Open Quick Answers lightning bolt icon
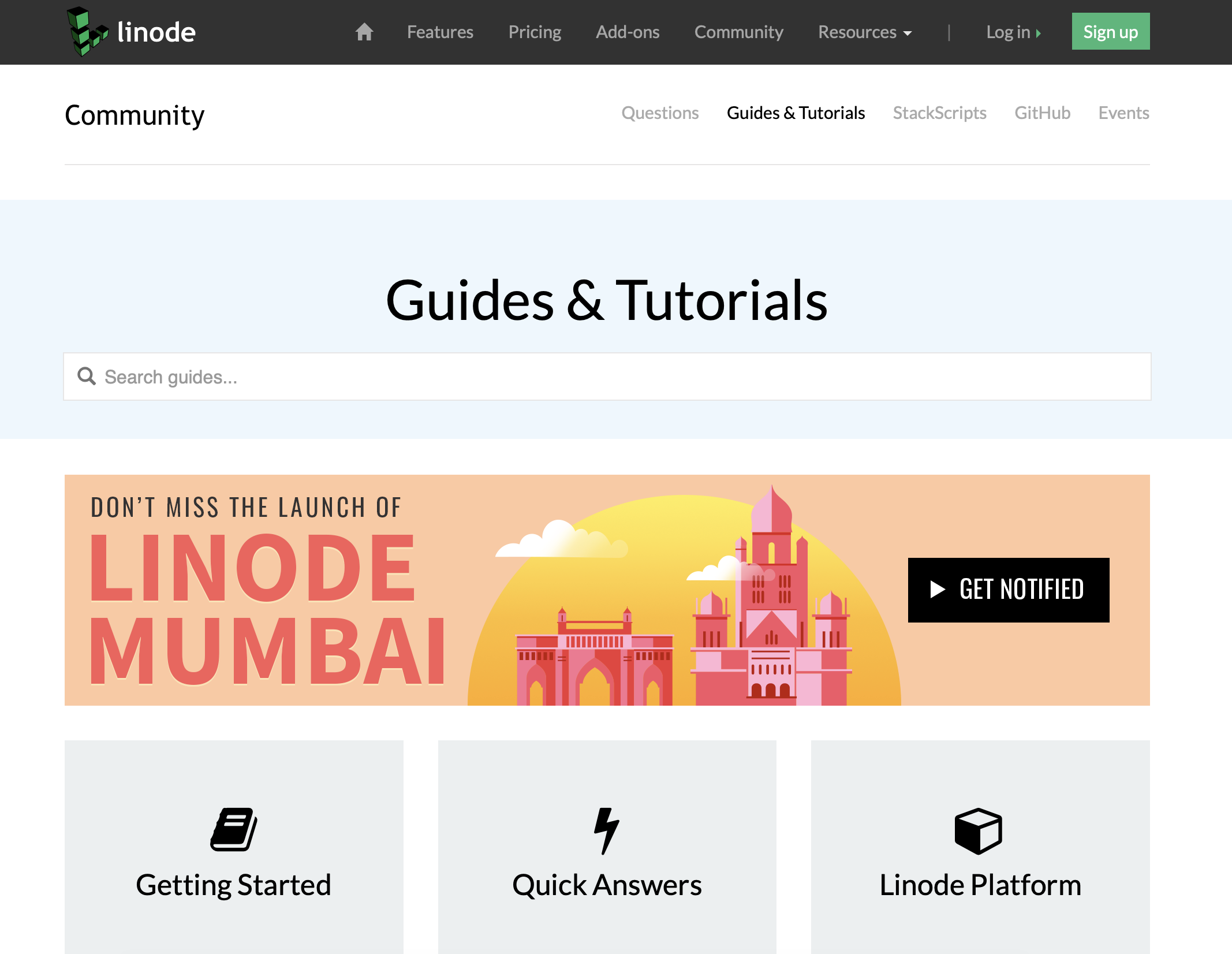 pyautogui.click(x=607, y=830)
